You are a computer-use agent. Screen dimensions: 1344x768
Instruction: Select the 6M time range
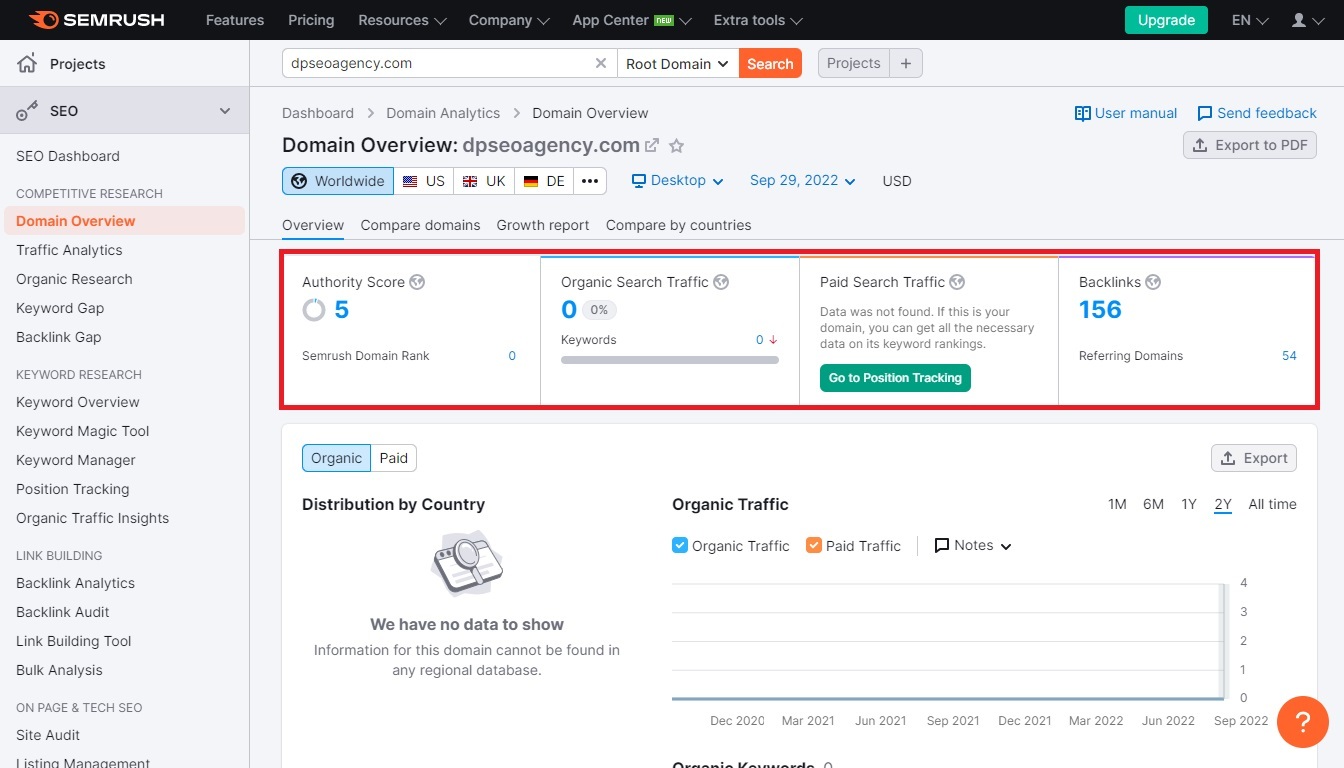pos(1153,504)
